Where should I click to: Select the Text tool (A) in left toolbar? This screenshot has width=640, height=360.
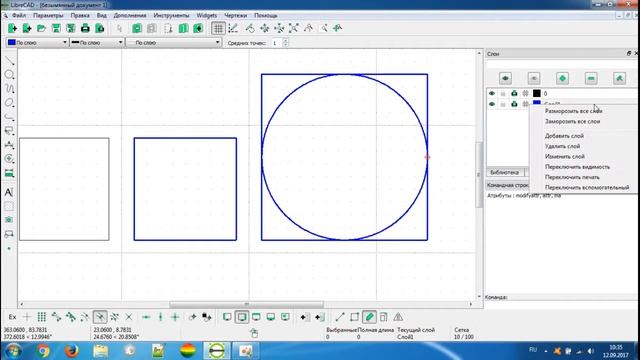click(x=9, y=192)
